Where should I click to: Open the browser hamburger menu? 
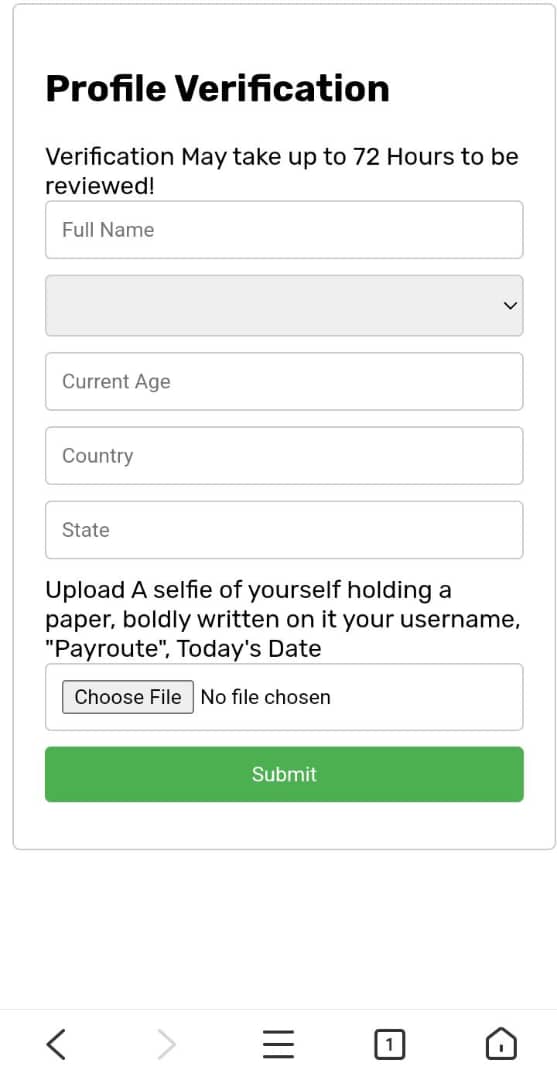click(278, 1044)
